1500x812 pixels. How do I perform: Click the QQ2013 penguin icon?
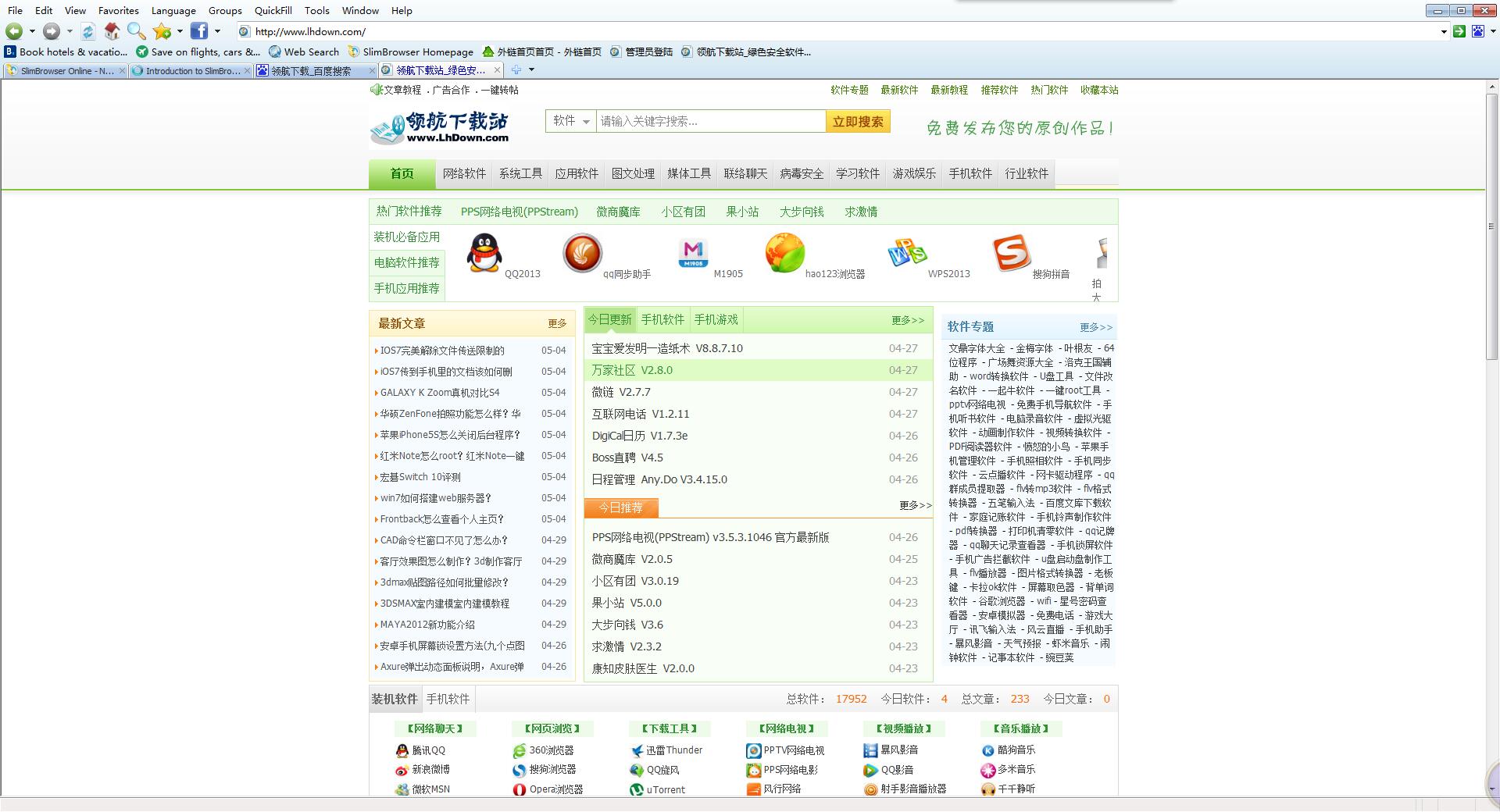pyautogui.click(x=484, y=253)
